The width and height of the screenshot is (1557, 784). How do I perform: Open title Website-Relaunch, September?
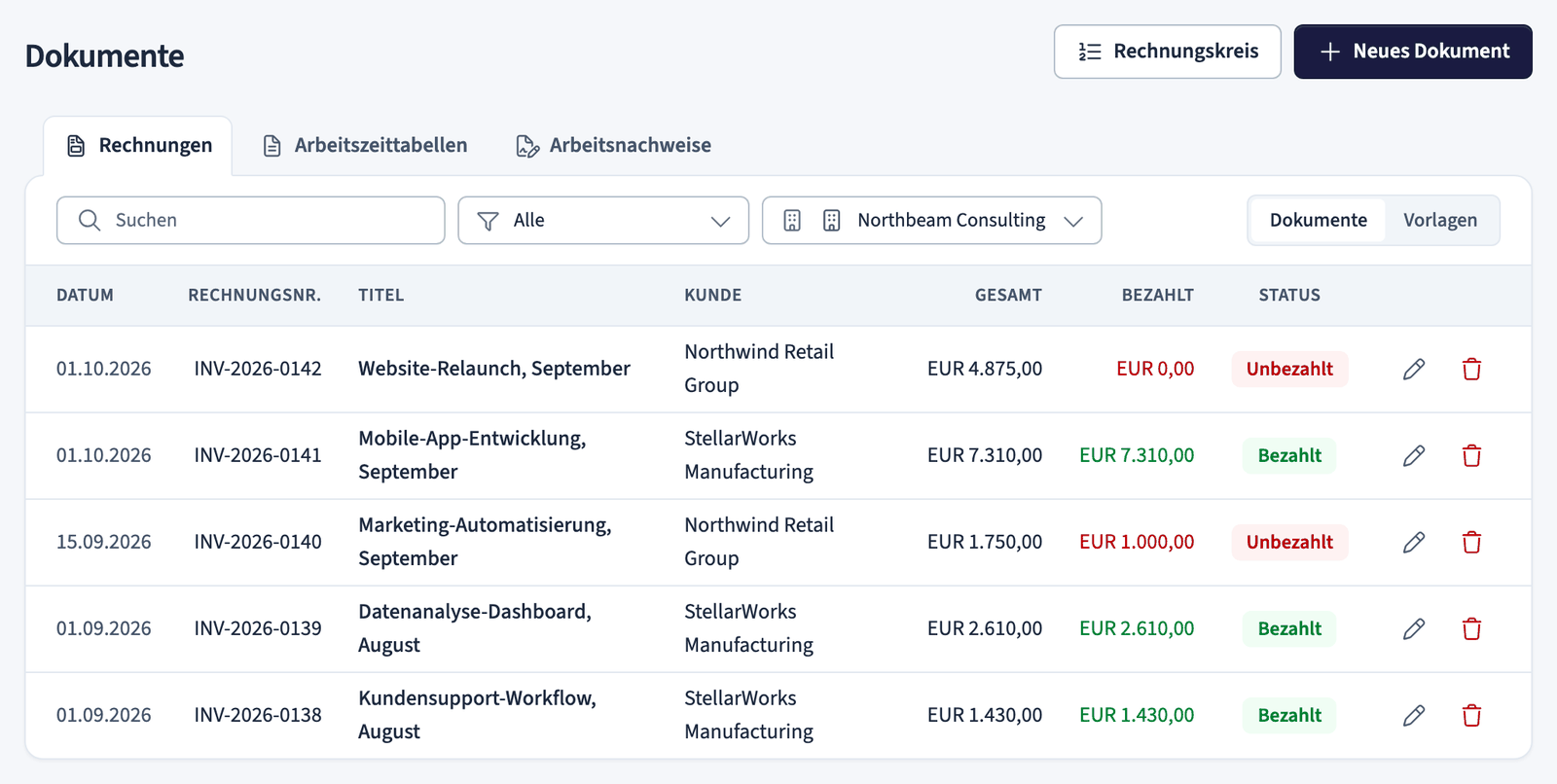494,369
